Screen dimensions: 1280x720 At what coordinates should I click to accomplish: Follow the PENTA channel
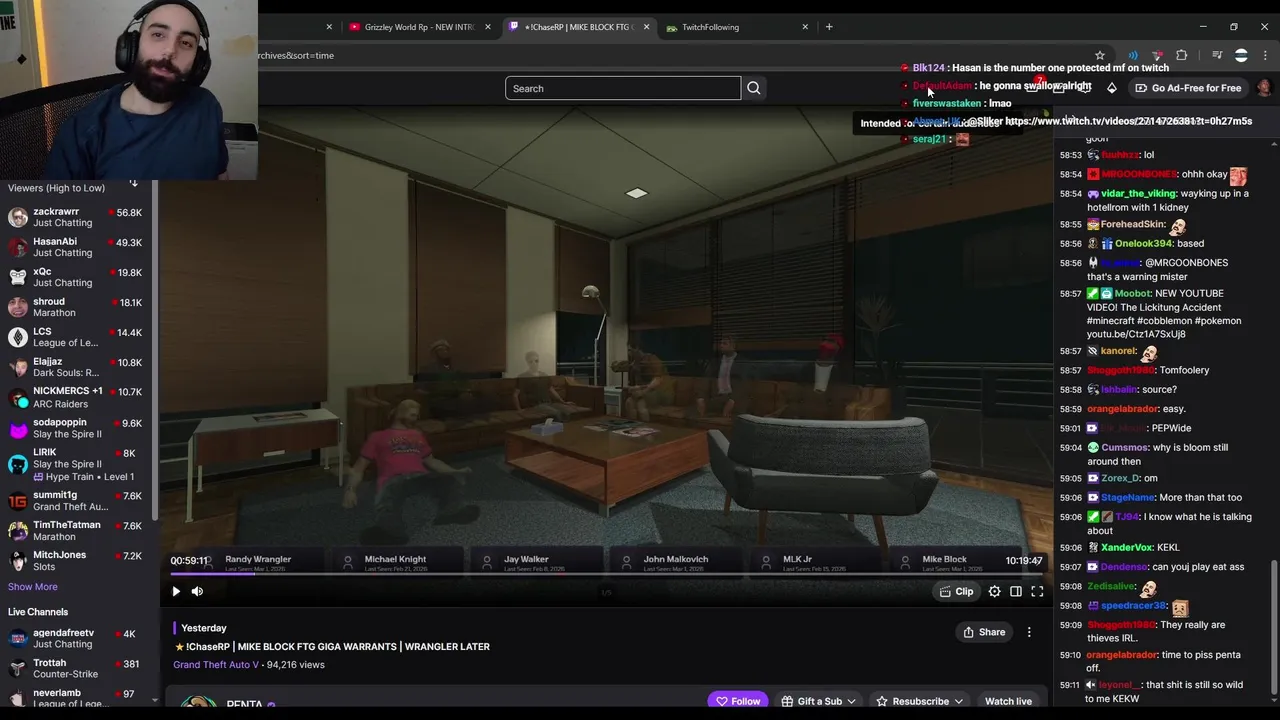738,701
